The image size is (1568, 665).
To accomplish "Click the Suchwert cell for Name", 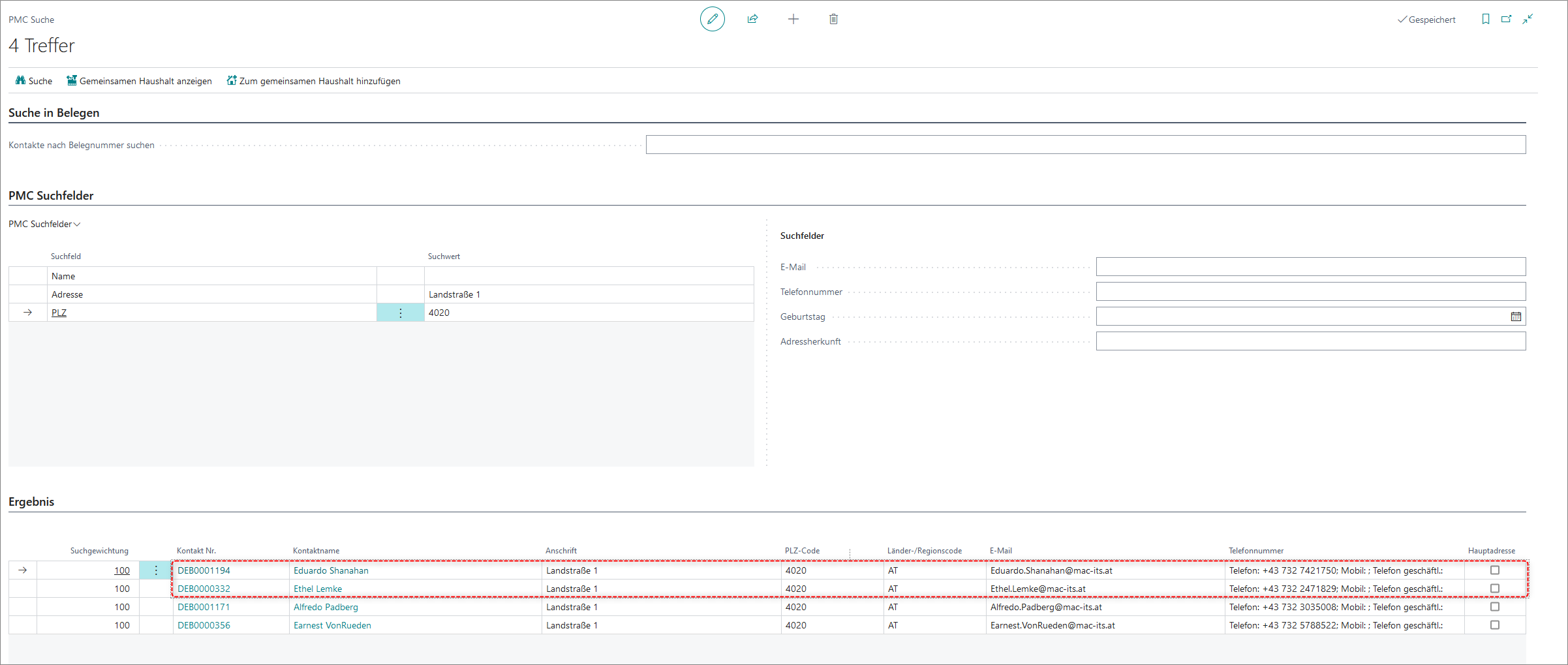I will (589, 276).
